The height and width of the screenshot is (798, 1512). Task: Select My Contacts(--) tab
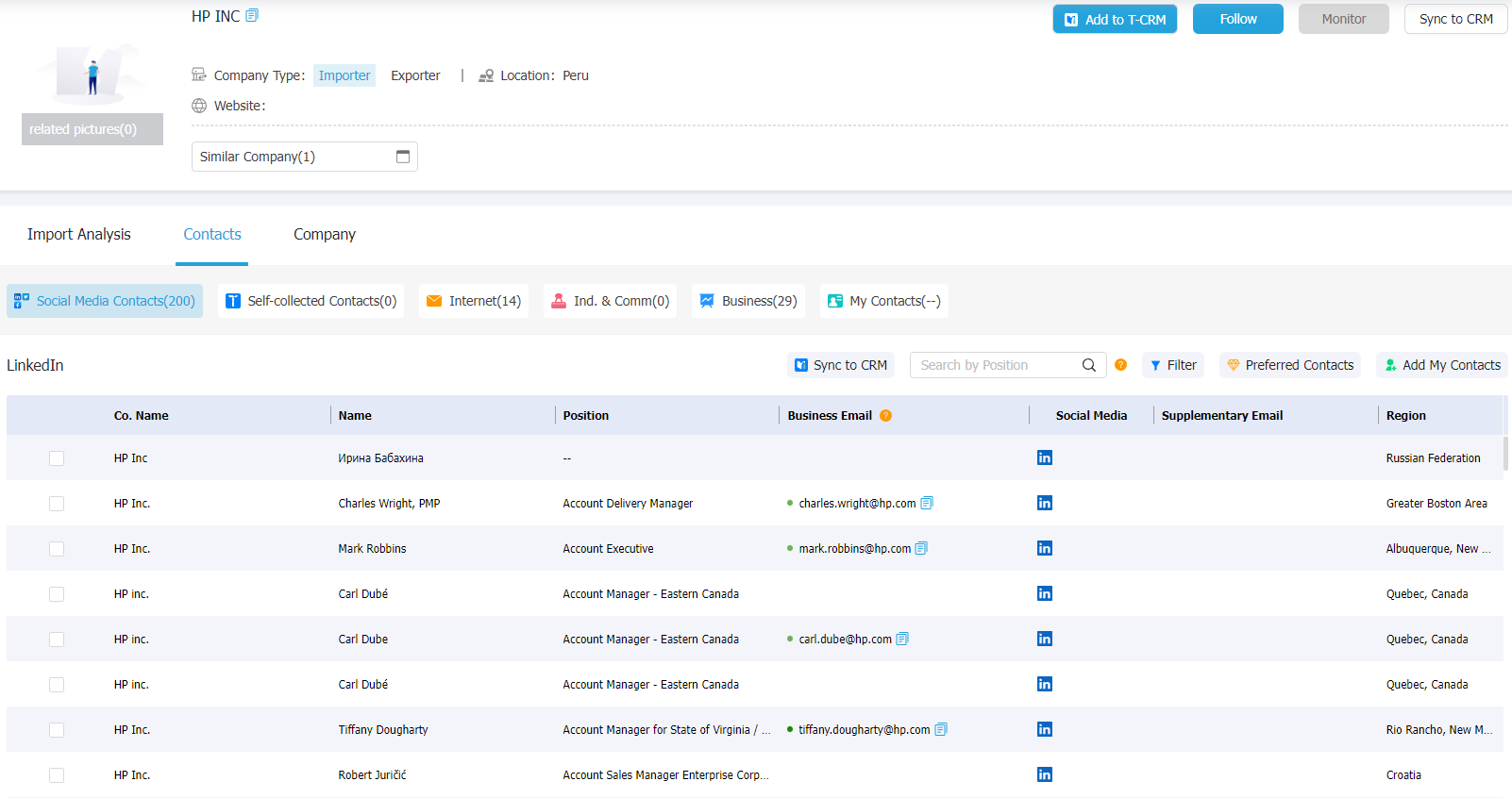tap(884, 301)
